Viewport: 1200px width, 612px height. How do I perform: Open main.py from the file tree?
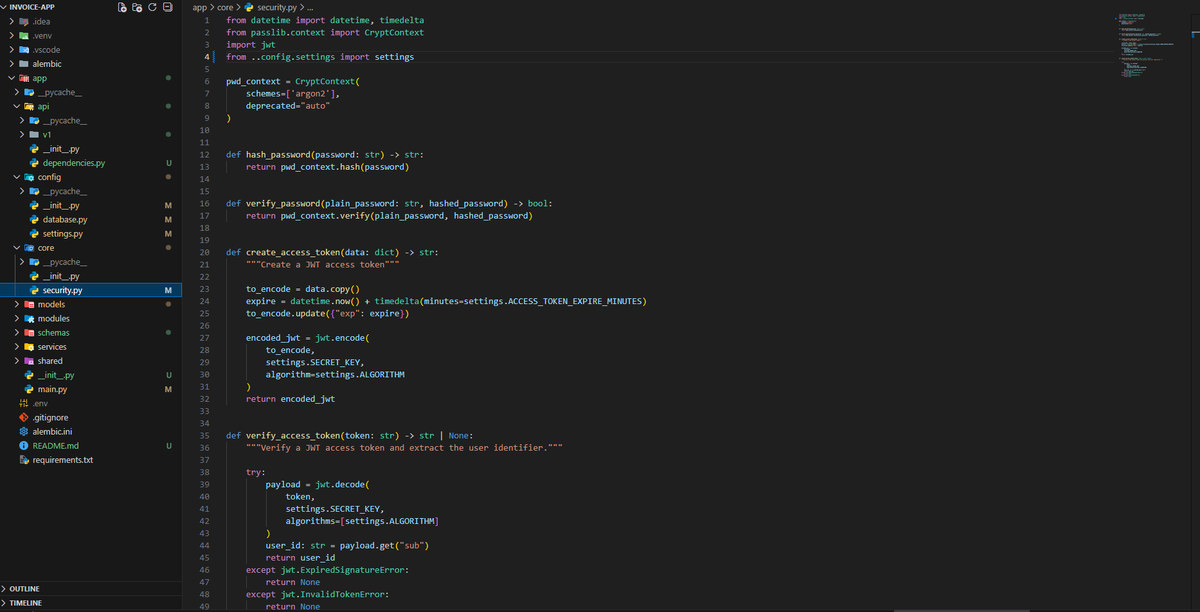click(x=50, y=389)
